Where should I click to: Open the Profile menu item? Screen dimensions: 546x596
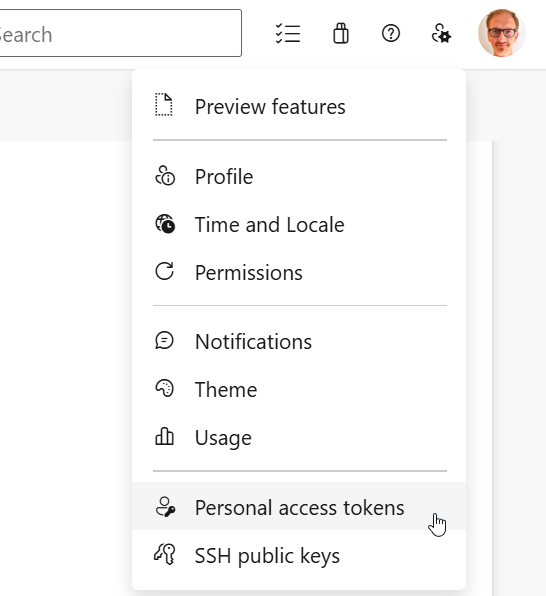(x=299, y=176)
